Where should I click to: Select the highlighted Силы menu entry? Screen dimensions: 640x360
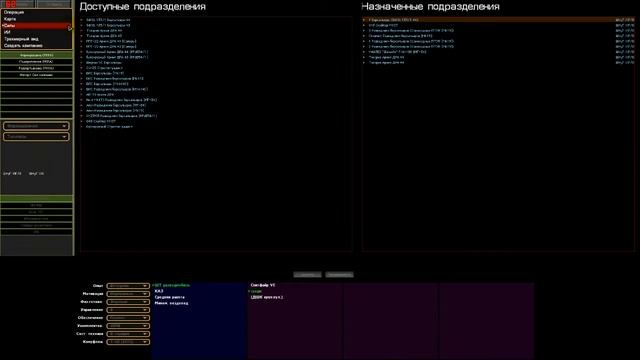(36, 25)
